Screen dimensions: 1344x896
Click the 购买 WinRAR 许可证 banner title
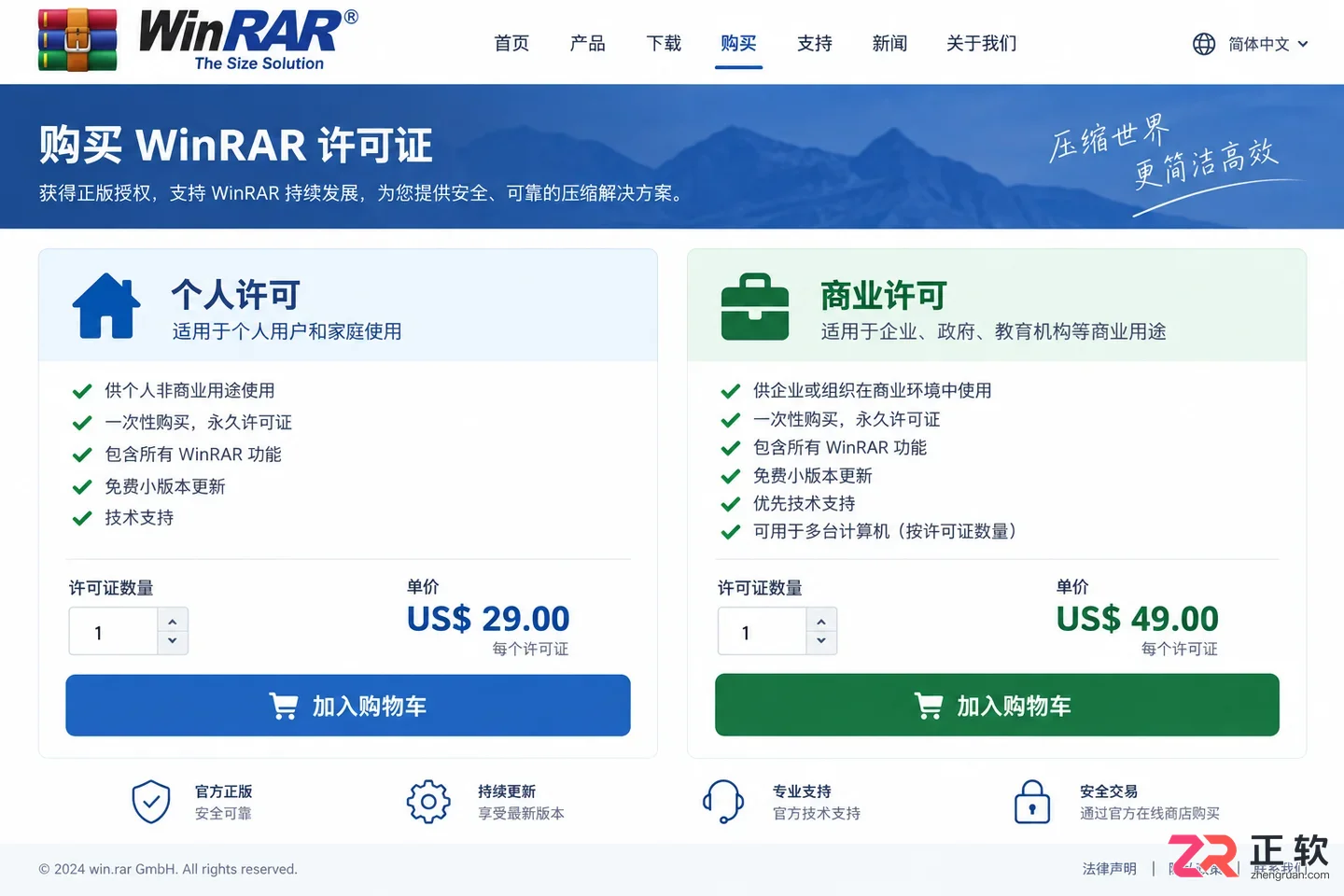tap(236, 146)
